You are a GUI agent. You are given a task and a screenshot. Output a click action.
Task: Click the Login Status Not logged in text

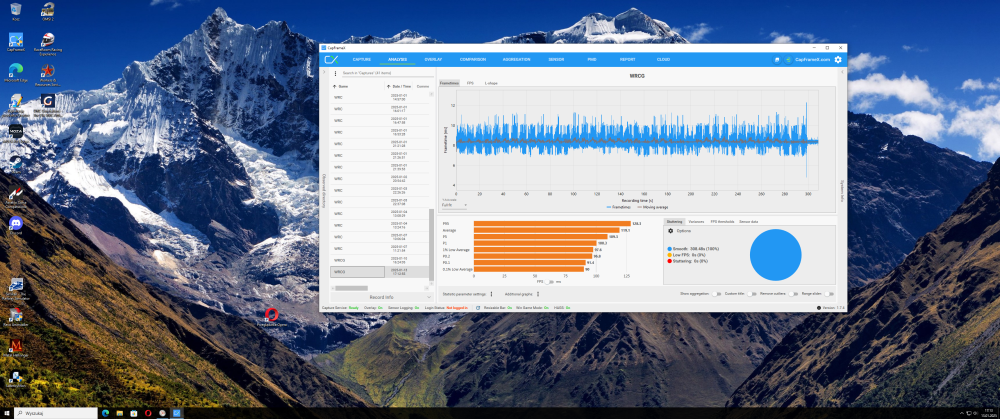pos(457,307)
